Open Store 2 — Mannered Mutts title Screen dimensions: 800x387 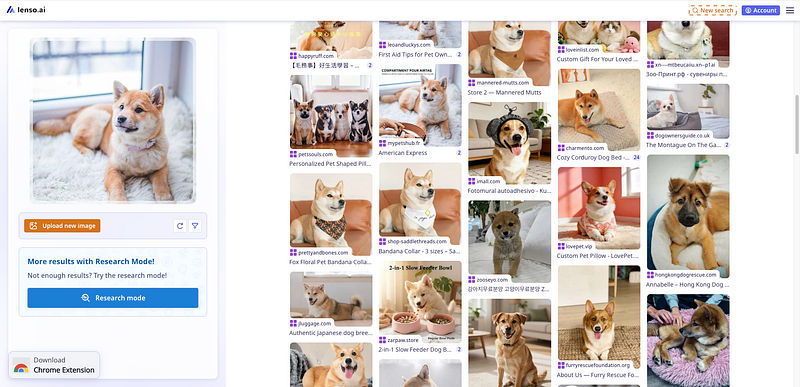tap(504, 93)
